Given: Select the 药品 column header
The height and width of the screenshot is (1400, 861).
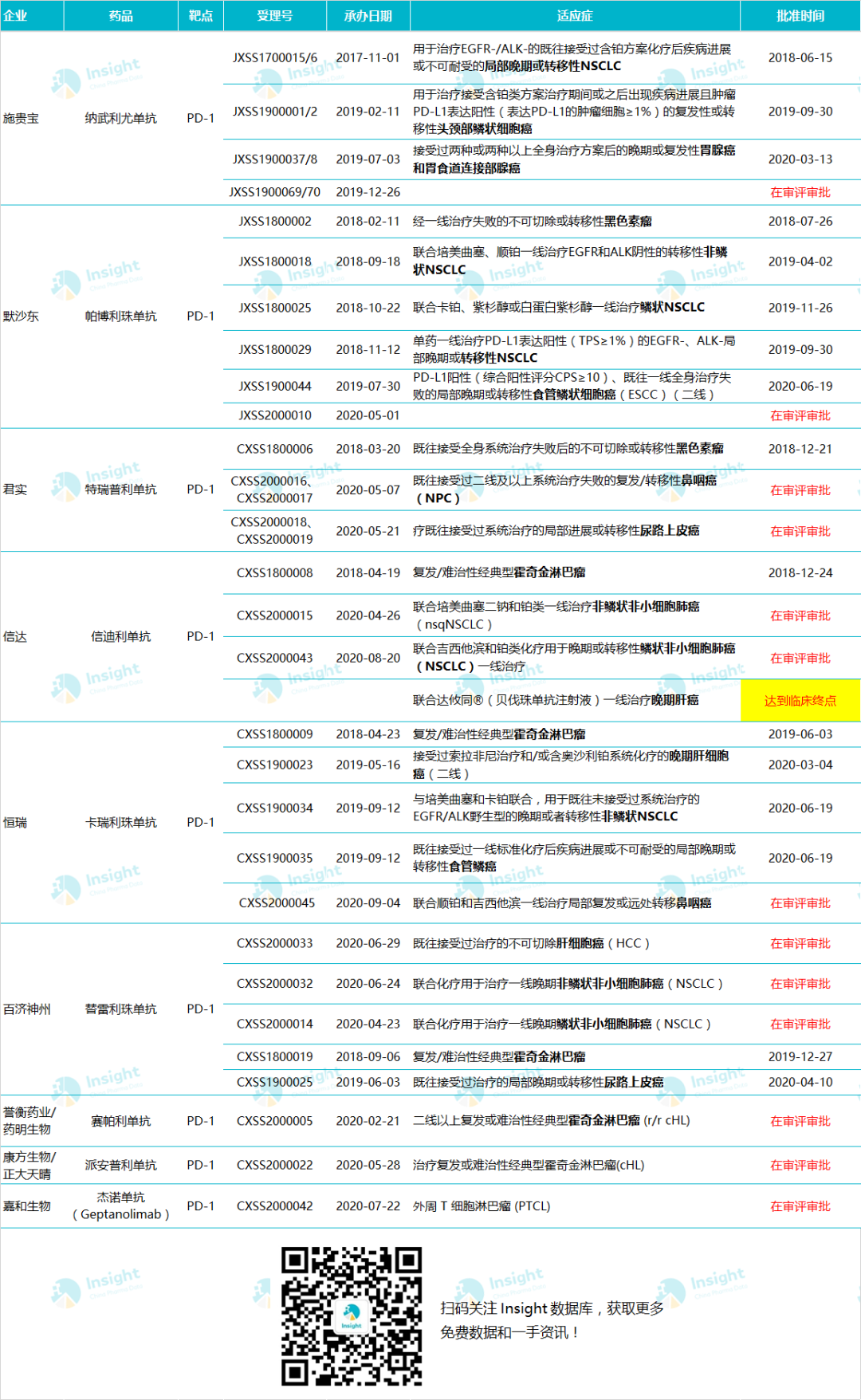Looking at the screenshot, I should click(121, 15).
